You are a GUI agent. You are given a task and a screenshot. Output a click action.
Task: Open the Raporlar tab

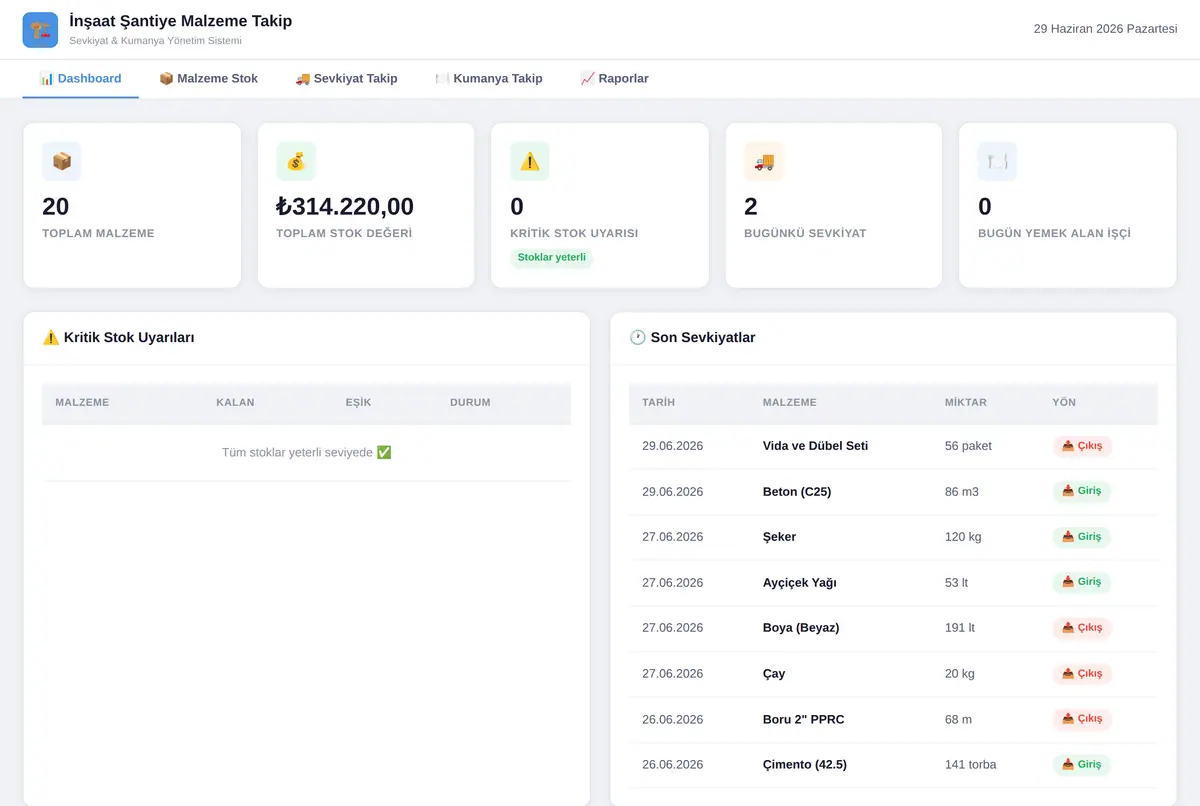tap(614, 78)
